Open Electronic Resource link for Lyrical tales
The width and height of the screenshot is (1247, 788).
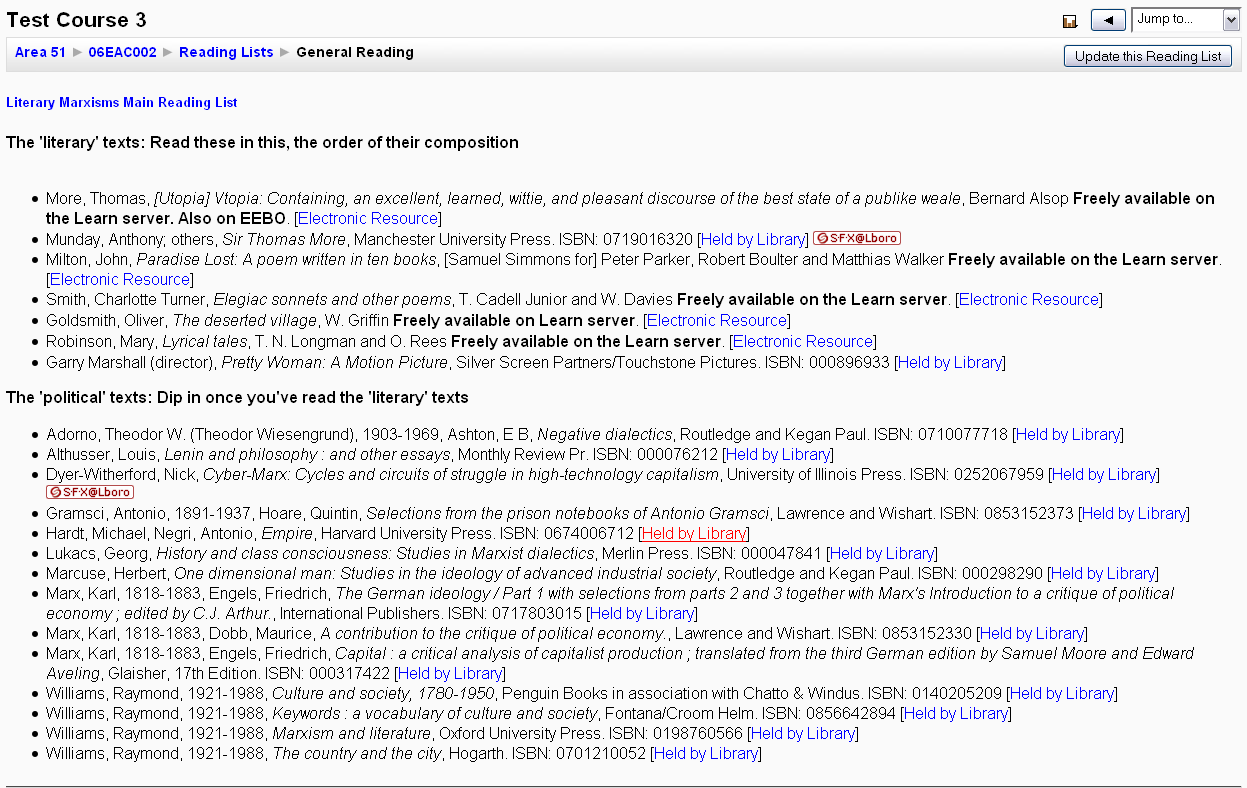[x=804, y=342]
